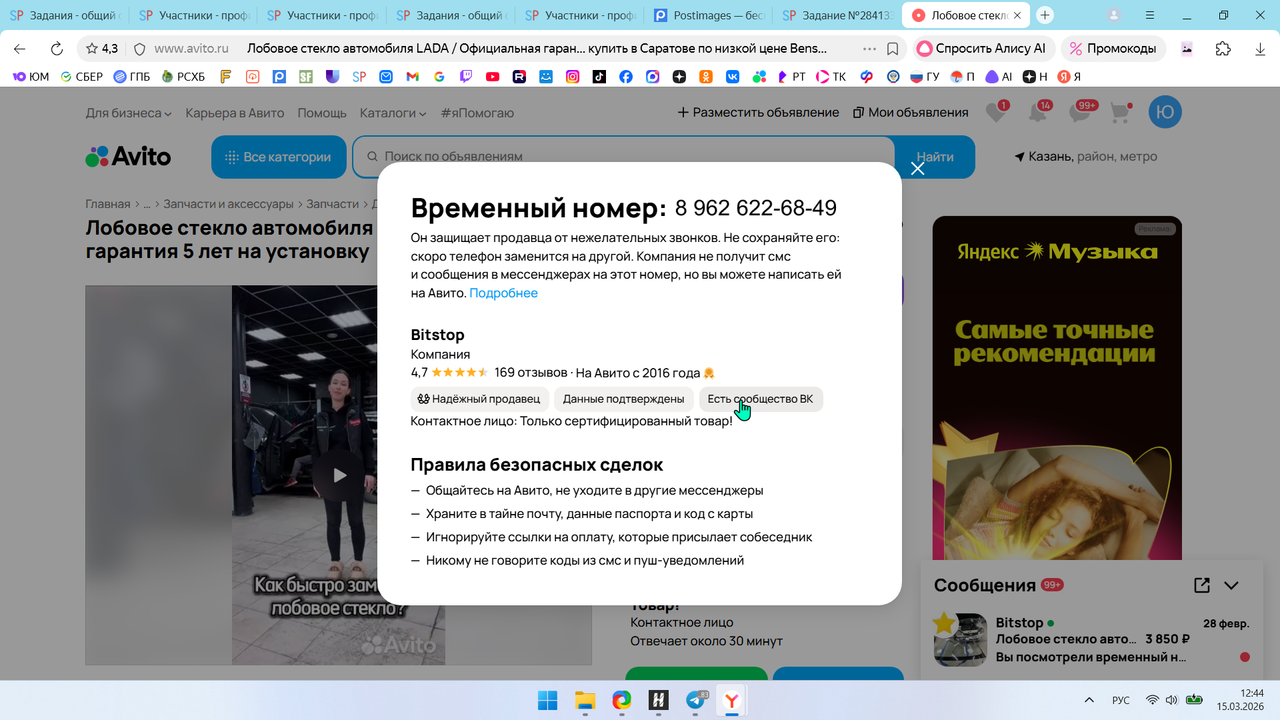Open Gmail bookmark icon
Image resolution: width=1280 pixels, height=720 pixels.
(411, 75)
